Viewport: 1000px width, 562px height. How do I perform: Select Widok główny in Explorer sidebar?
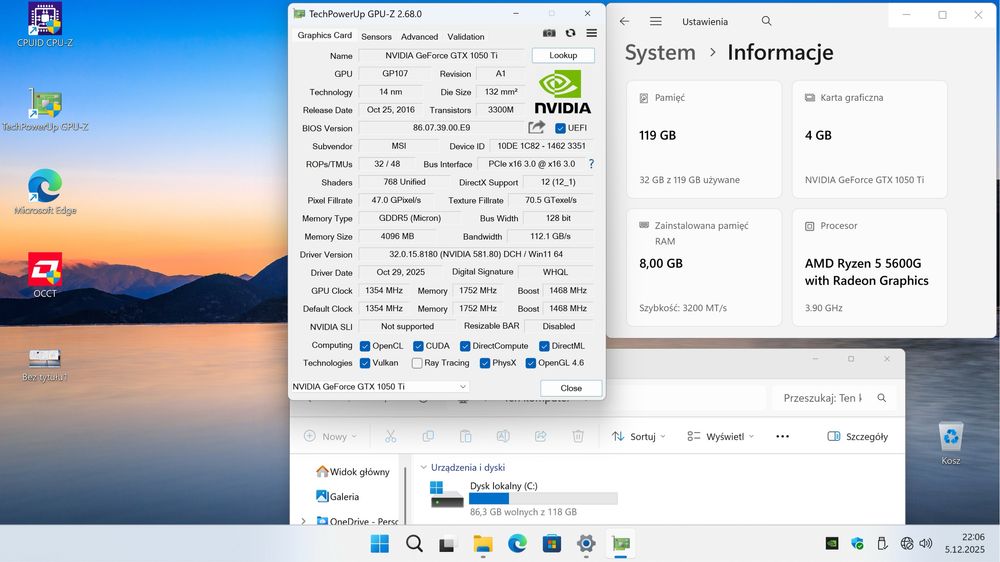click(353, 471)
